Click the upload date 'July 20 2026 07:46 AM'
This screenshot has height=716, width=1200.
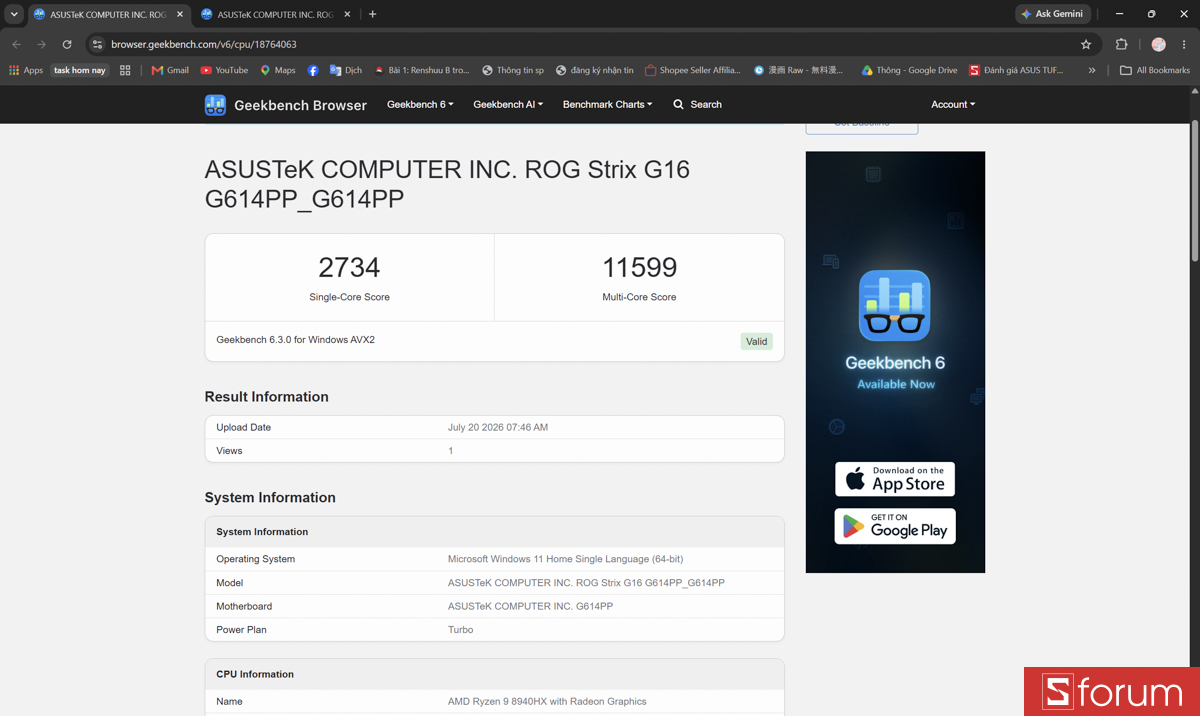(x=498, y=427)
